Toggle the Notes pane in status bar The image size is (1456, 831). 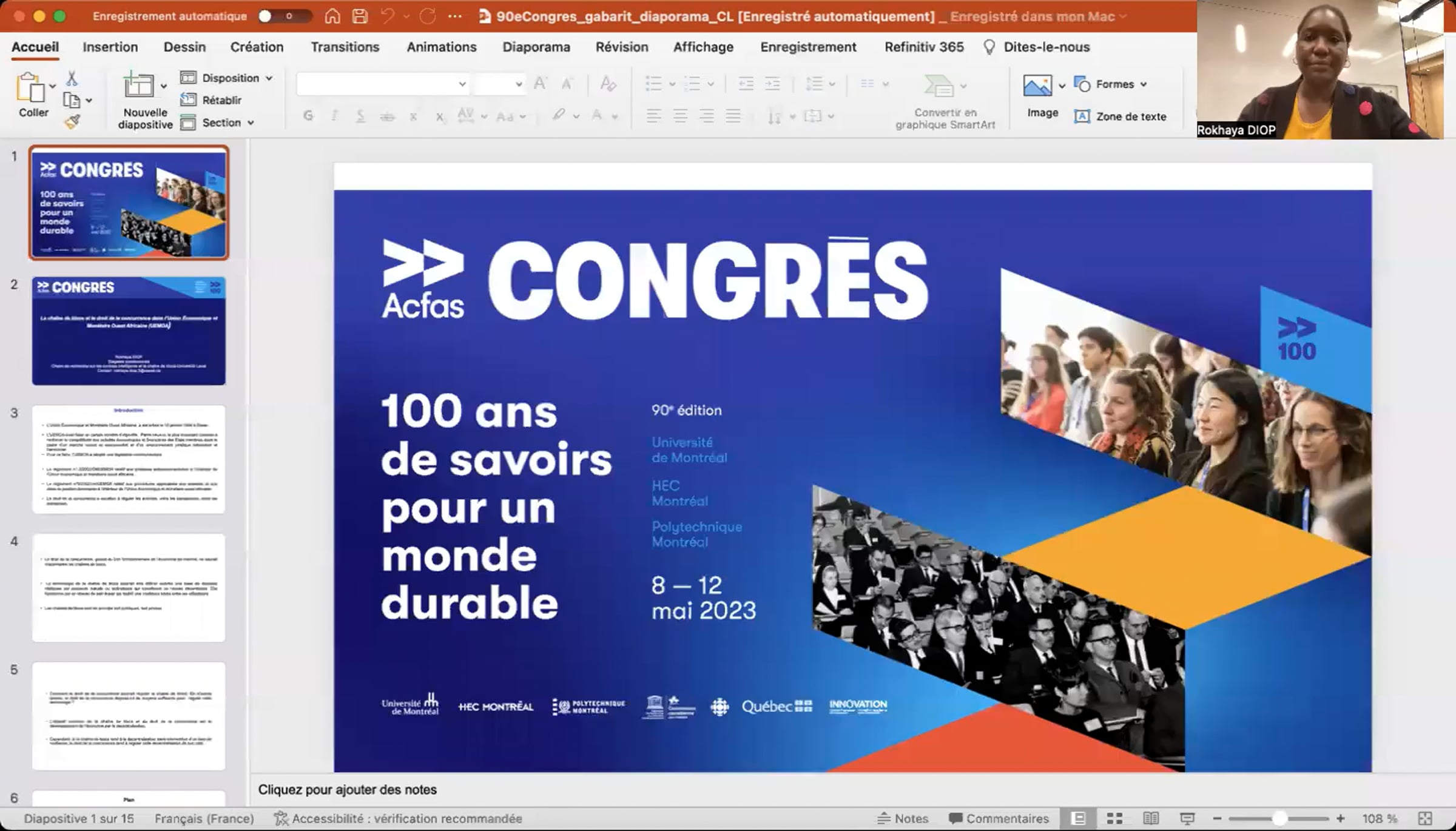[903, 818]
